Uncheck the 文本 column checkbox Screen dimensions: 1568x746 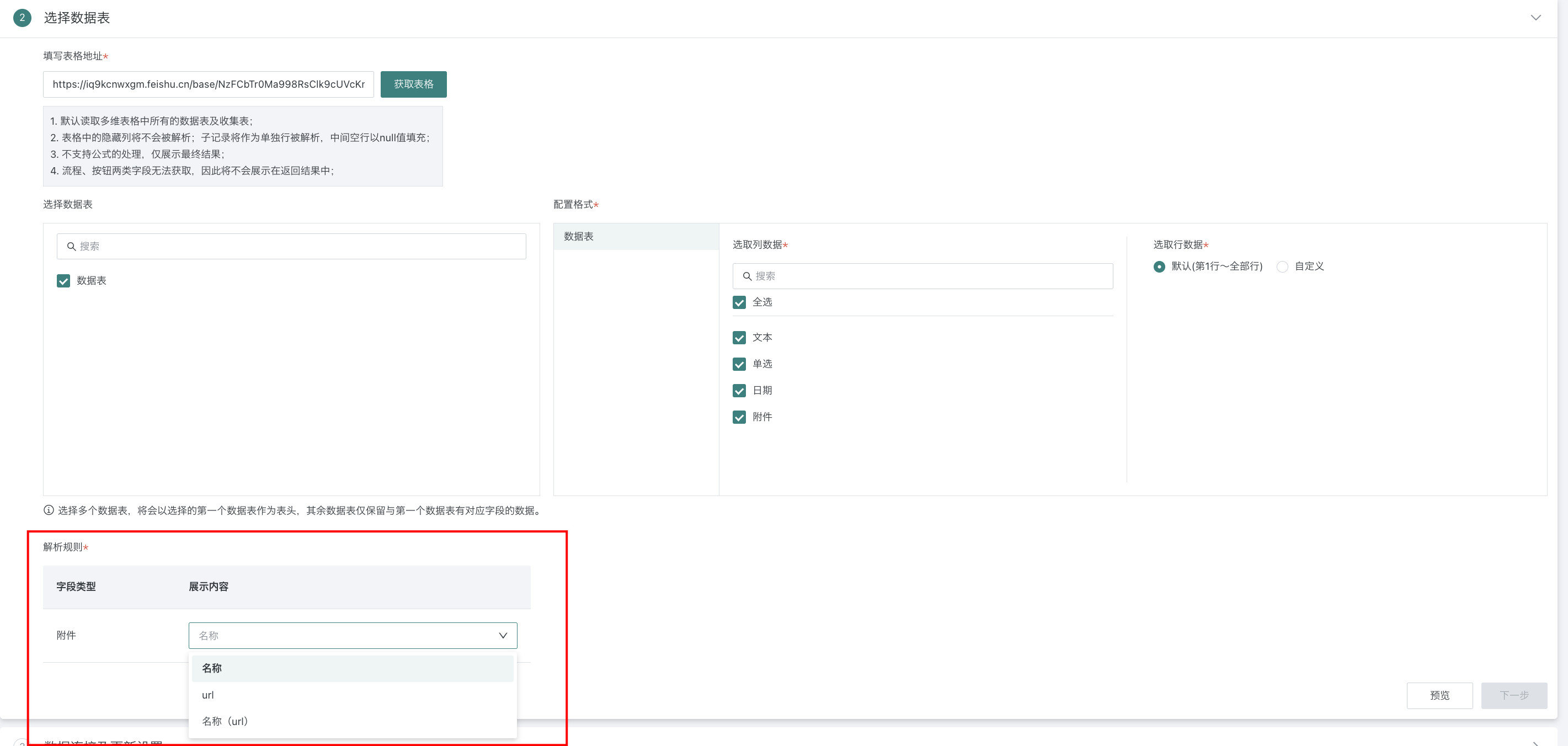coord(739,337)
